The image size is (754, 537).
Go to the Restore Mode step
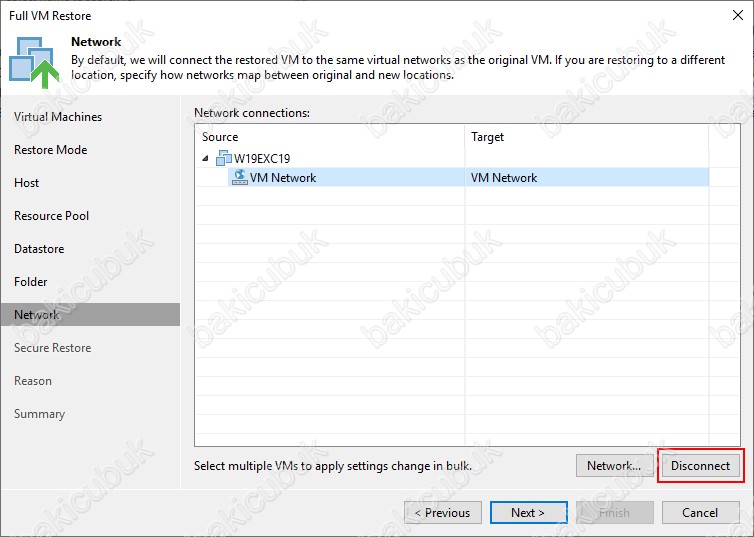50,150
